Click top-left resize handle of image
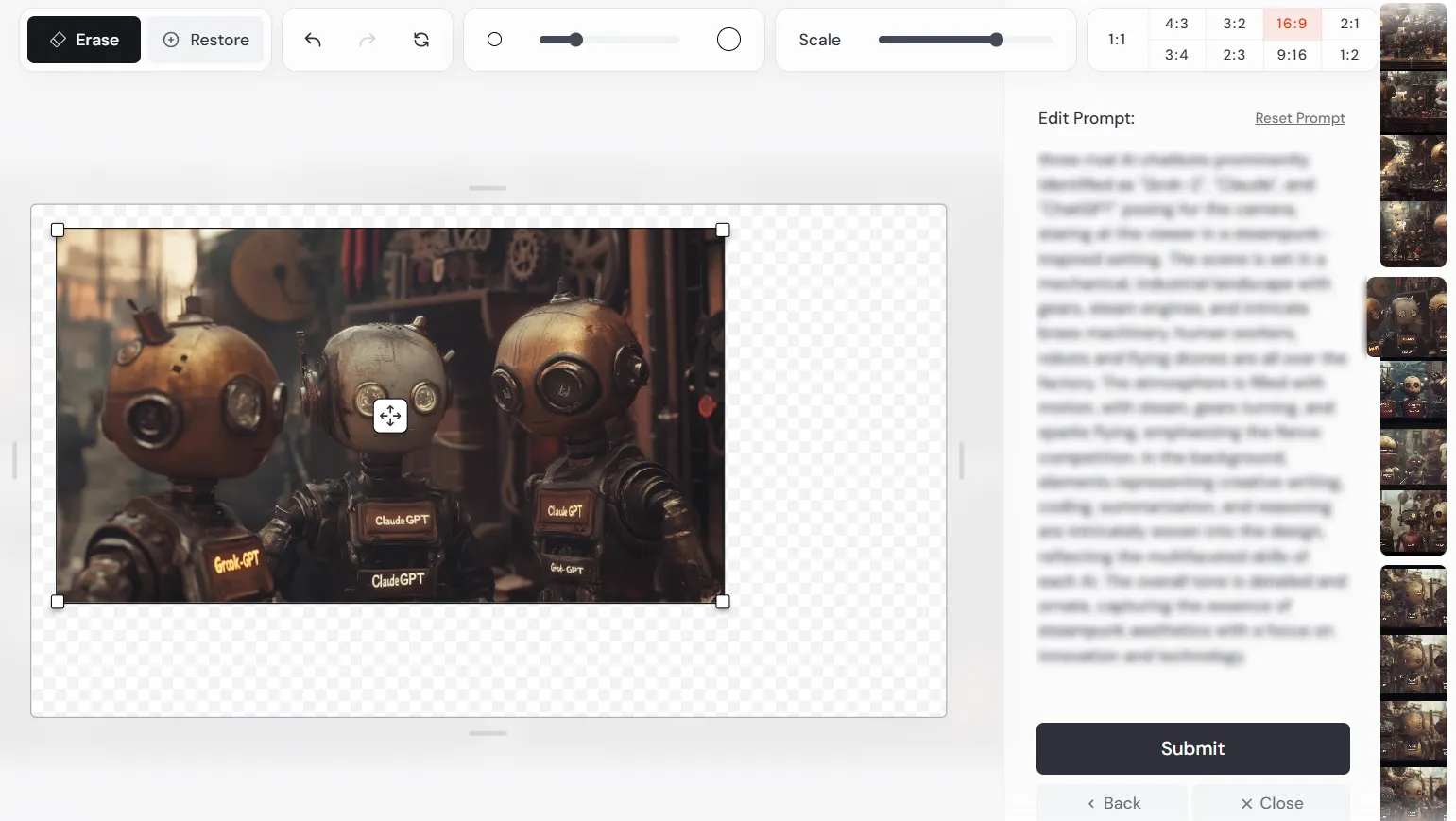The width and height of the screenshot is (1456, 821). click(x=58, y=231)
